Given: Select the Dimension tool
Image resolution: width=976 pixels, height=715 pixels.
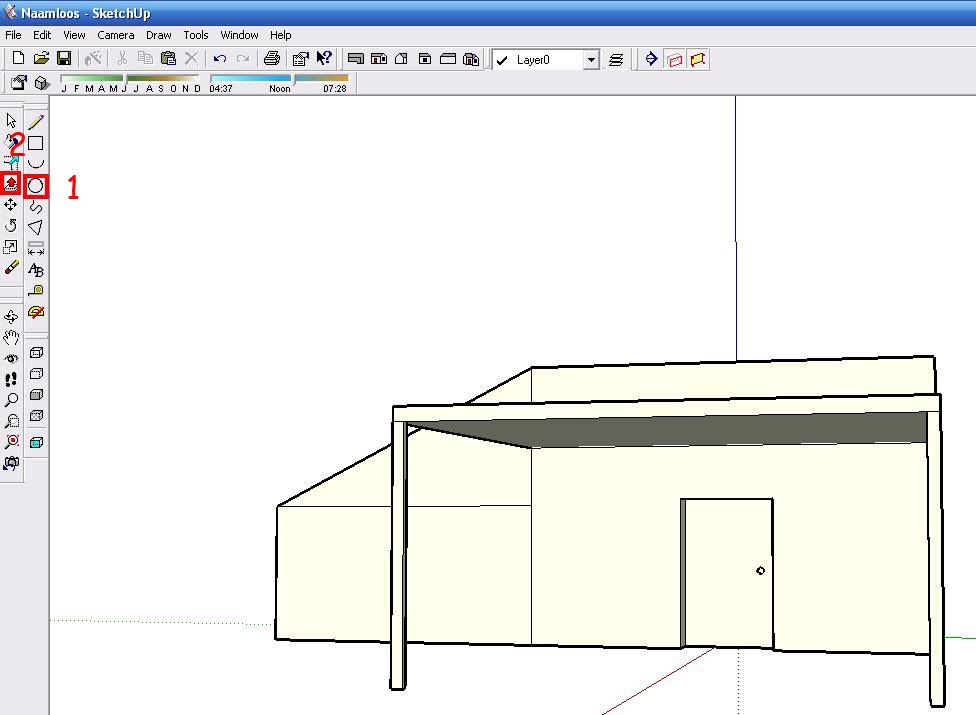Looking at the screenshot, I should (35, 249).
